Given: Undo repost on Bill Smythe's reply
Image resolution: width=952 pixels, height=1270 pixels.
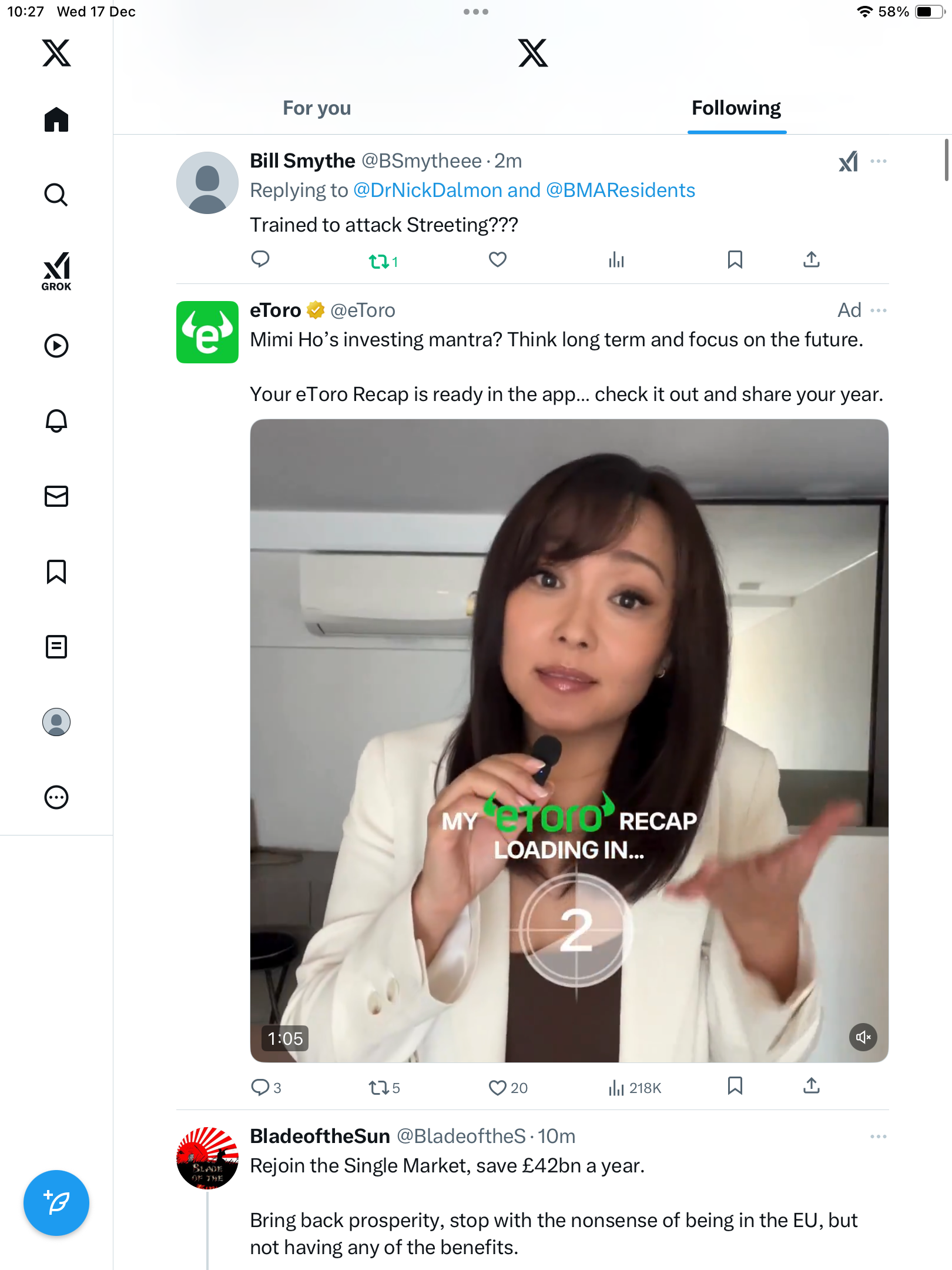Looking at the screenshot, I should 379,261.
